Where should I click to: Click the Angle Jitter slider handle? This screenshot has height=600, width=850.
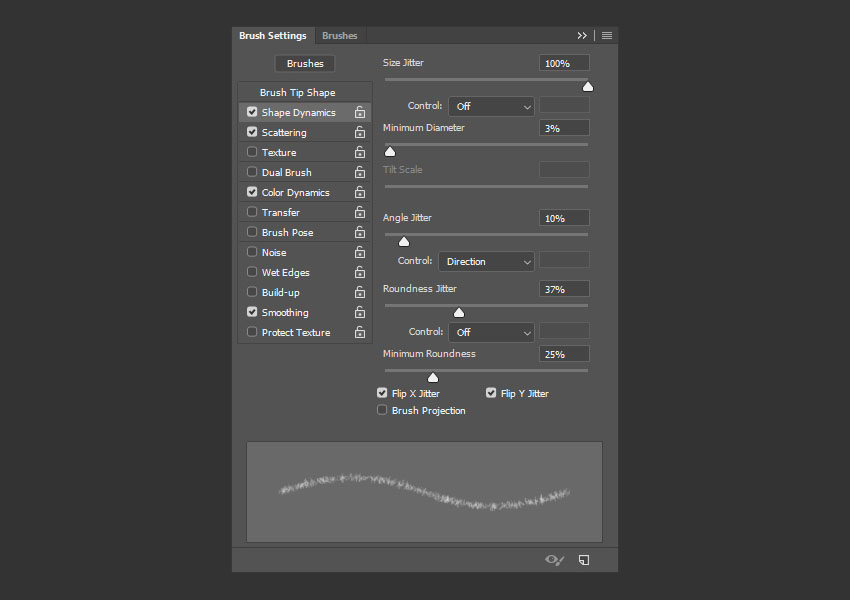(x=404, y=242)
